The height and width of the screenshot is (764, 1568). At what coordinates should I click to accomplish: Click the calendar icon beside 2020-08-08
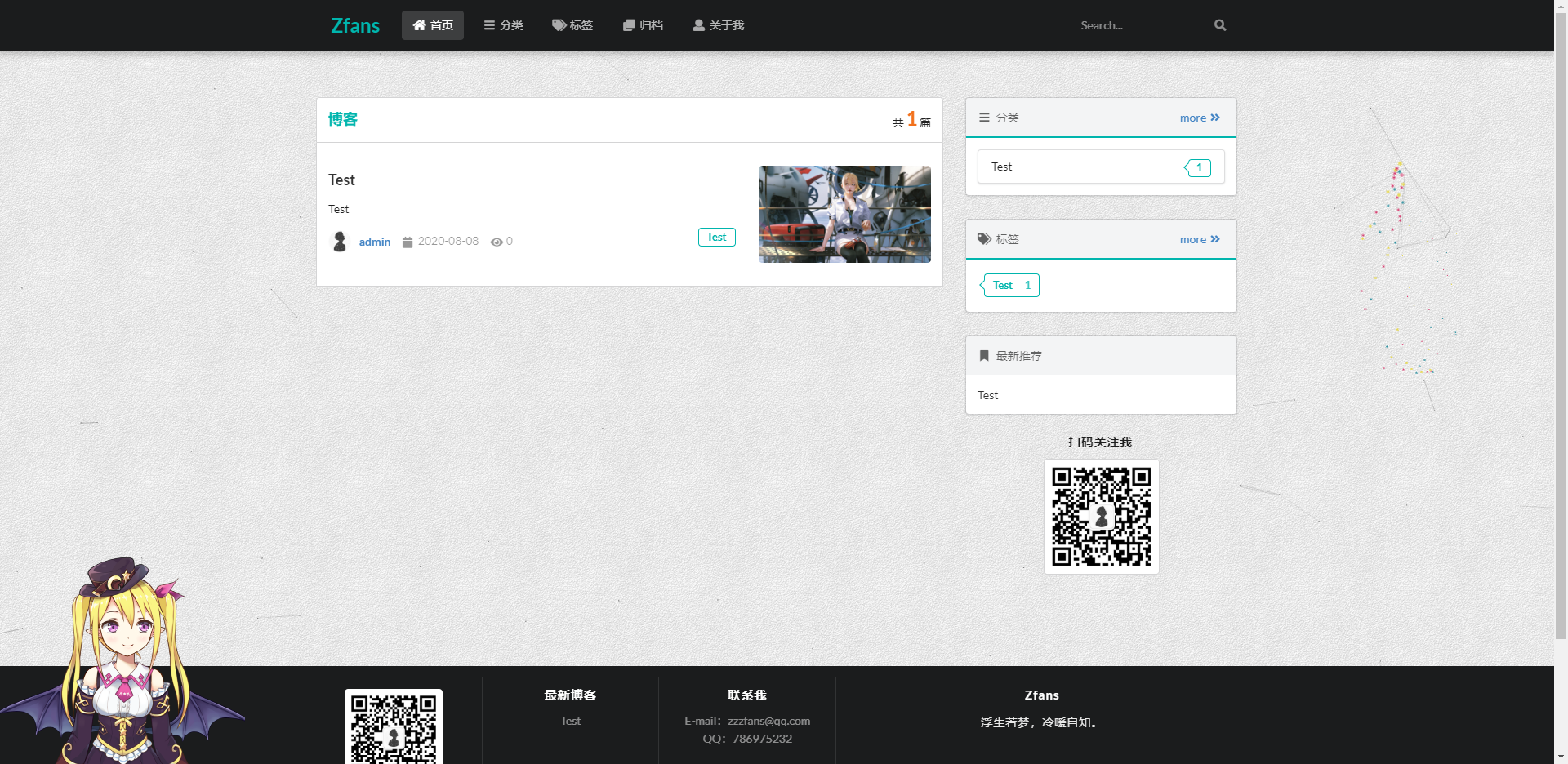click(408, 242)
